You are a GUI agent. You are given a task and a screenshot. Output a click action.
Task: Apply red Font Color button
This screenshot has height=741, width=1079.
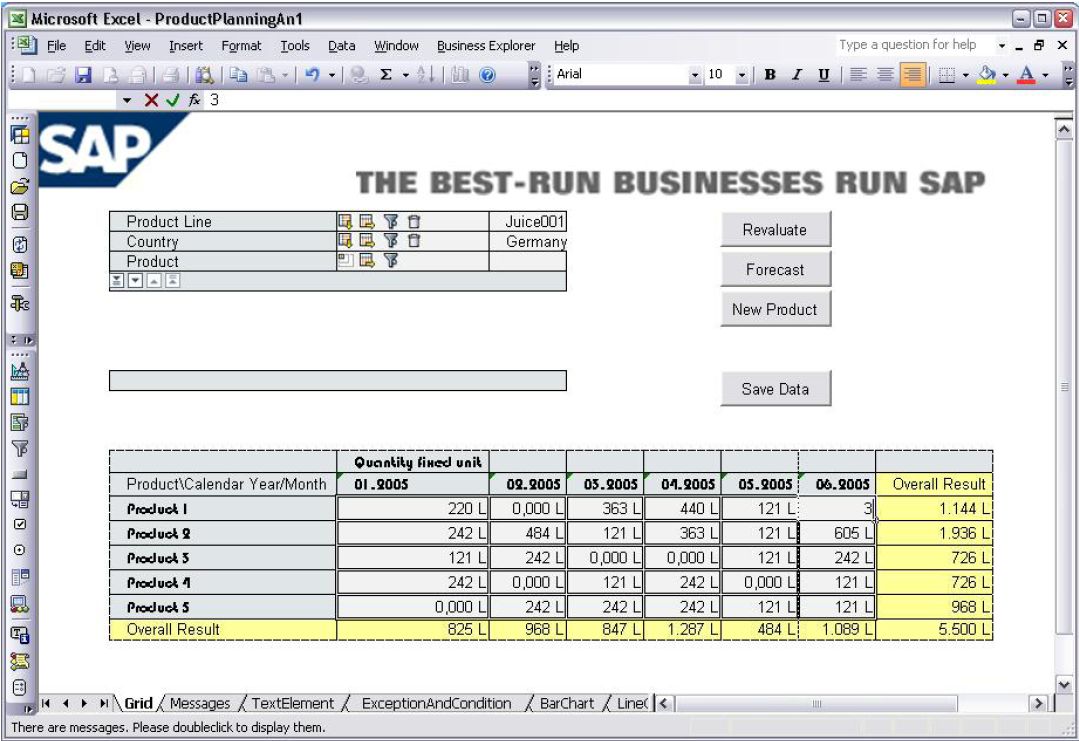click(1026, 74)
